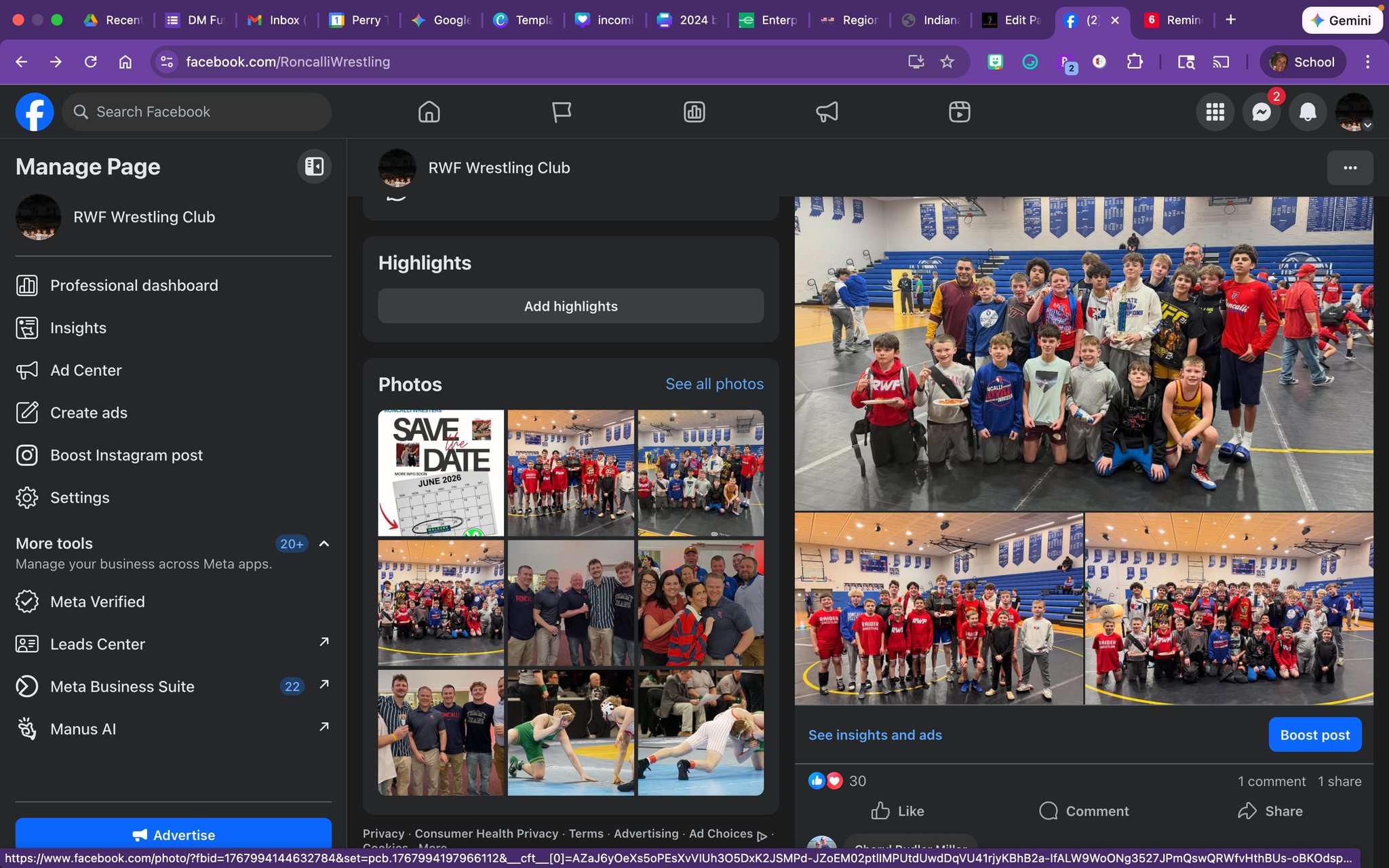
Task: Click the Add highlights button
Action: [570, 307]
